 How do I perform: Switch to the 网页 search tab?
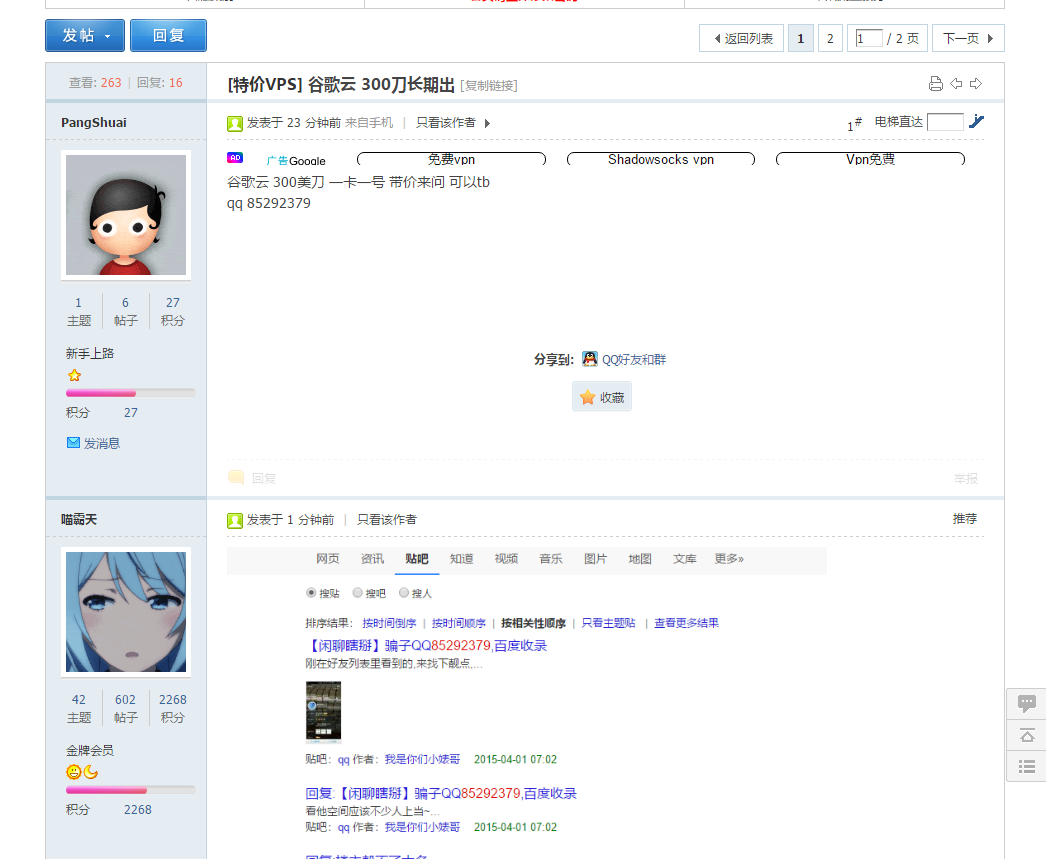[x=328, y=558]
